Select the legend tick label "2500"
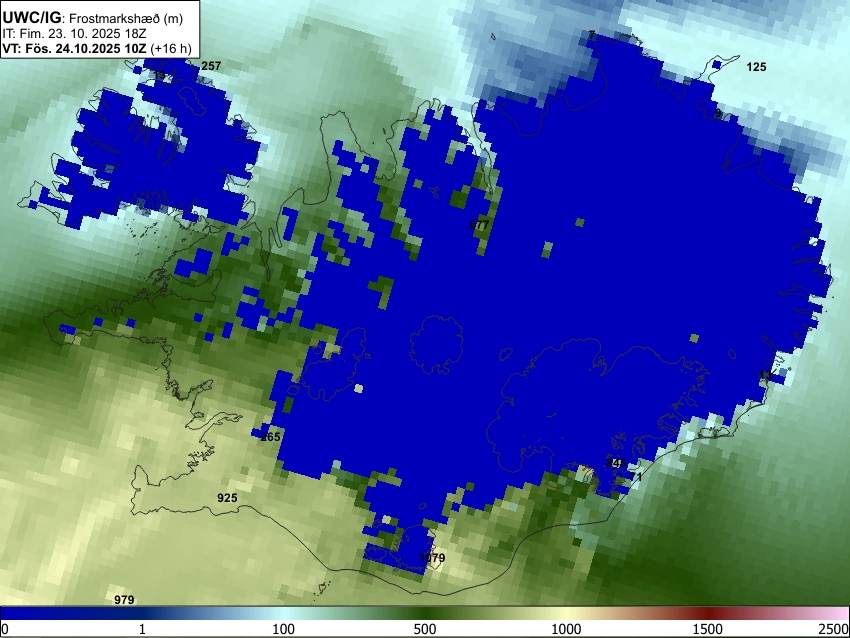850x638 pixels. (x=835, y=629)
